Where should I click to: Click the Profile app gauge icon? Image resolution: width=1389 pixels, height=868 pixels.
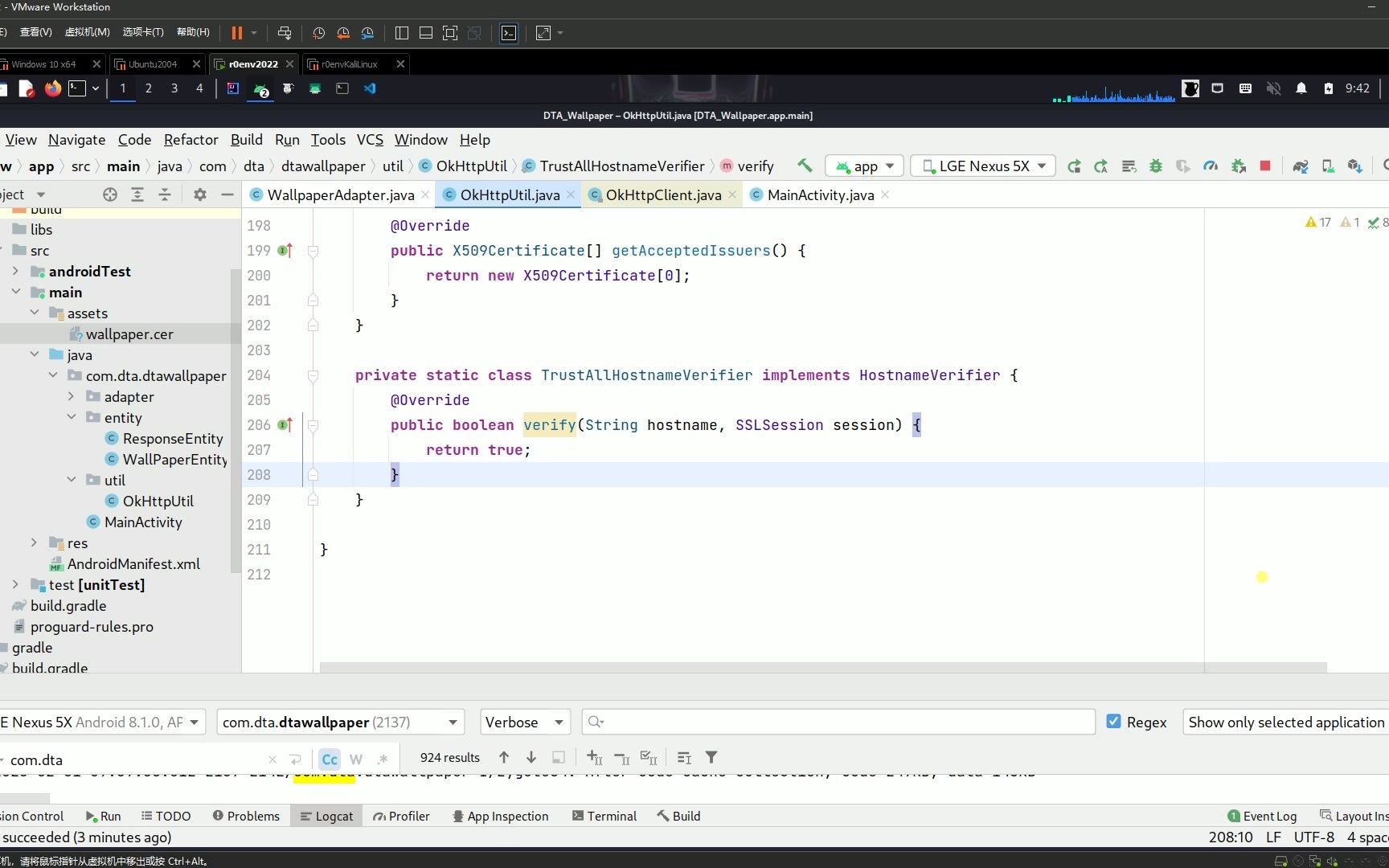(1211, 166)
